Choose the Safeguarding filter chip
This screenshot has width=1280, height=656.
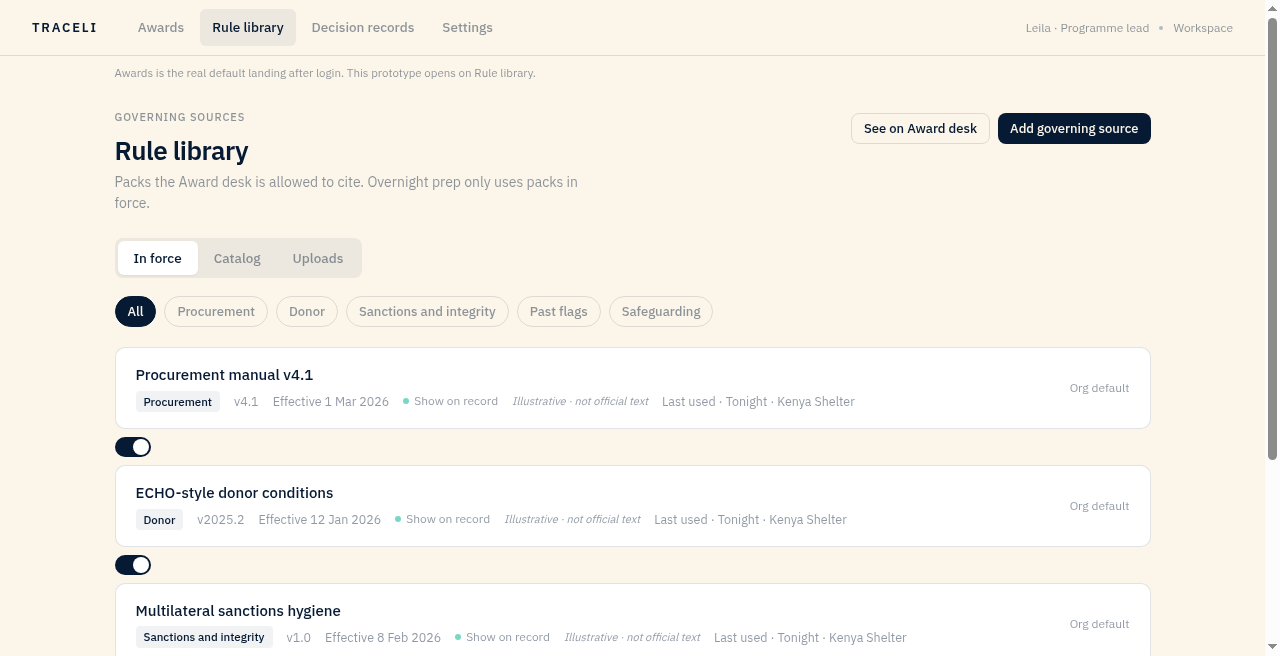tap(661, 312)
